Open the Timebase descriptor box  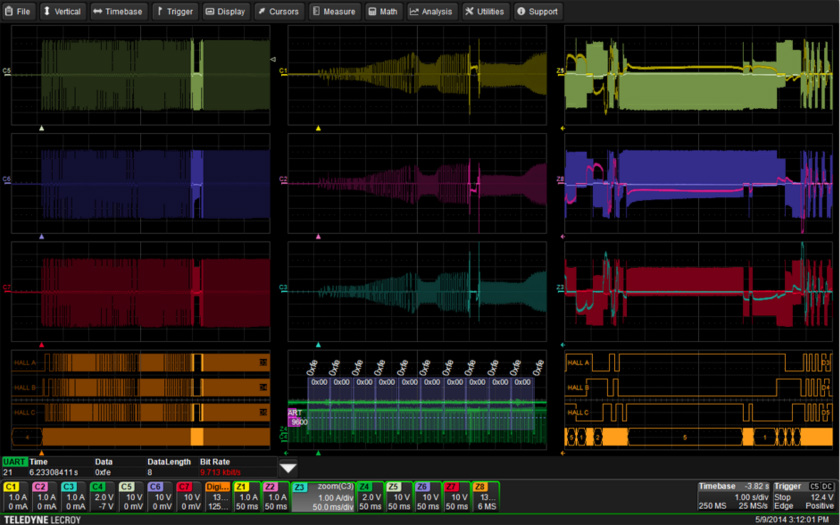click(733, 496)
